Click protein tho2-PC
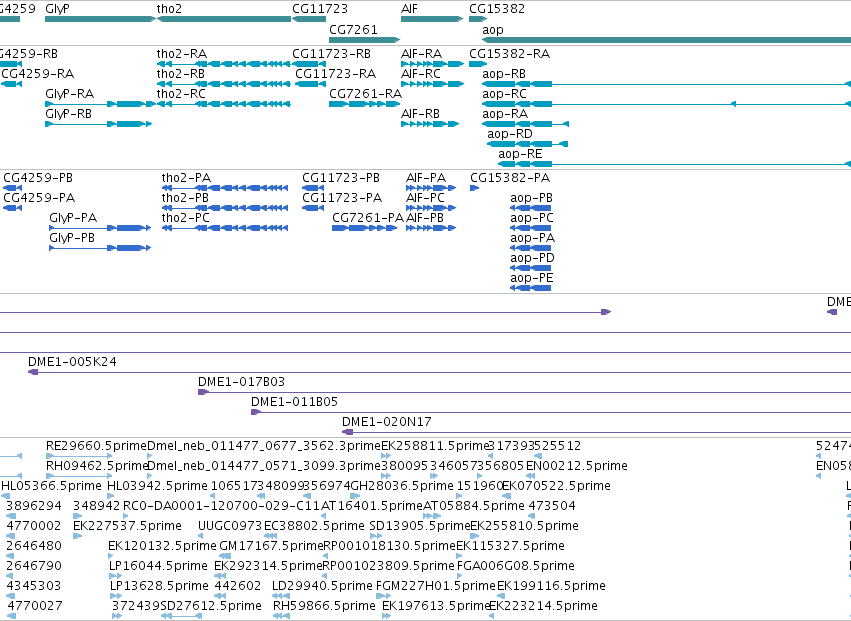 (x=225, y=228)
